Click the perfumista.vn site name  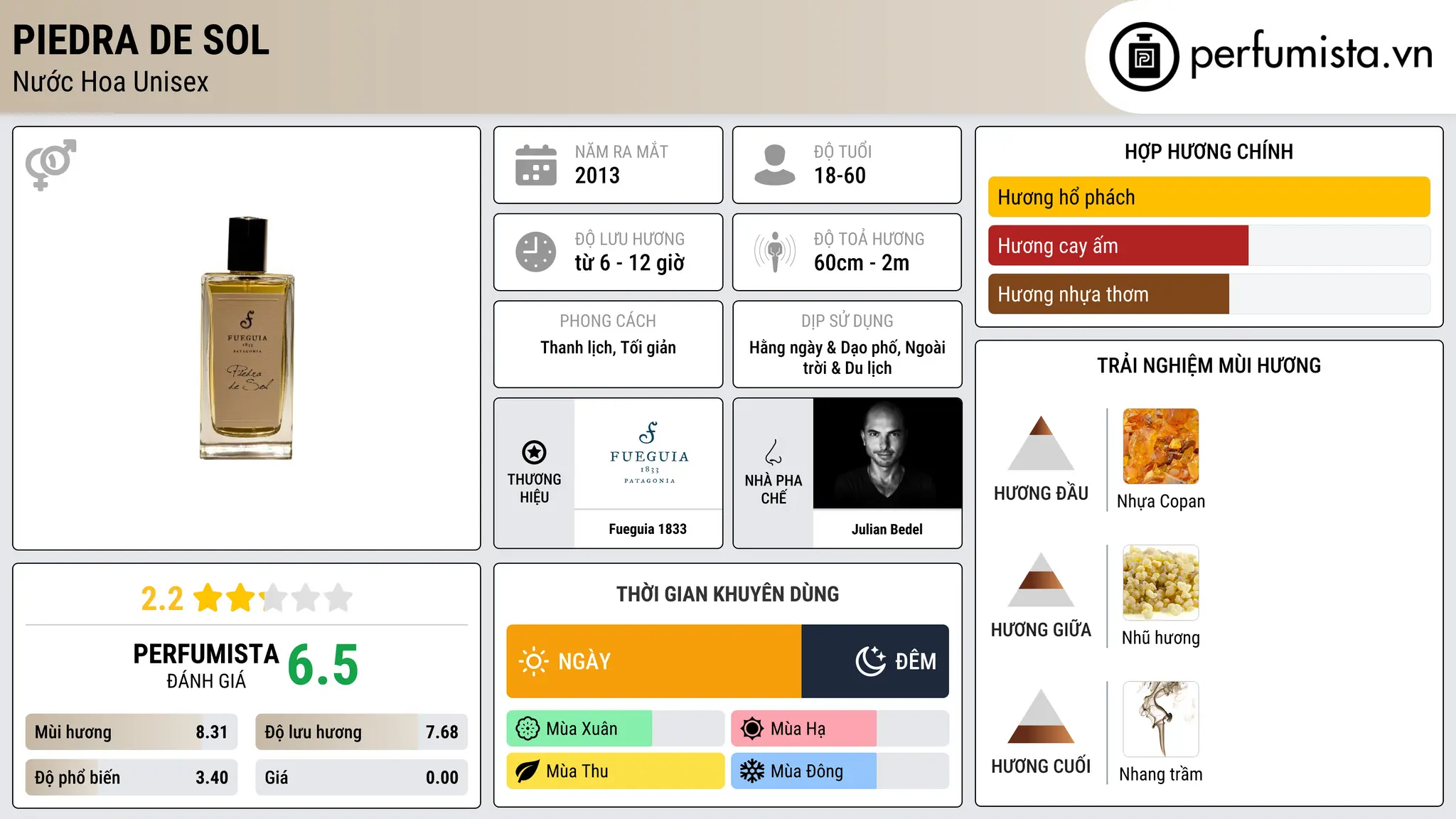tap(1311, 55)
